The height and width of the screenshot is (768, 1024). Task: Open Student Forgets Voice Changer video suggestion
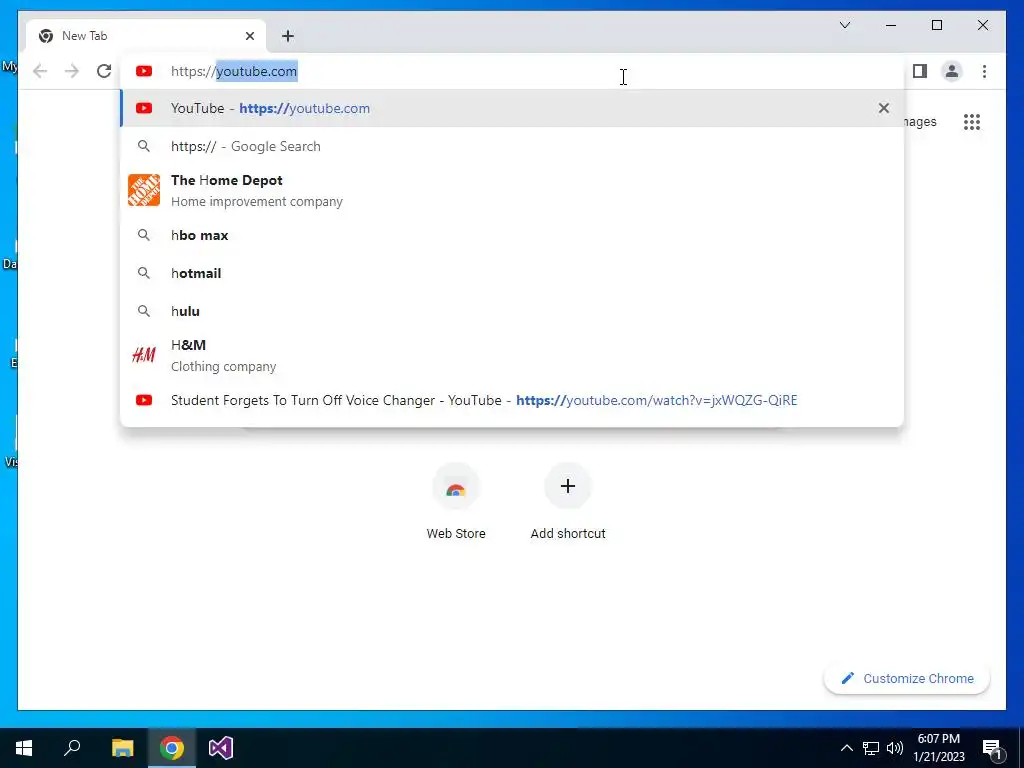512,400
